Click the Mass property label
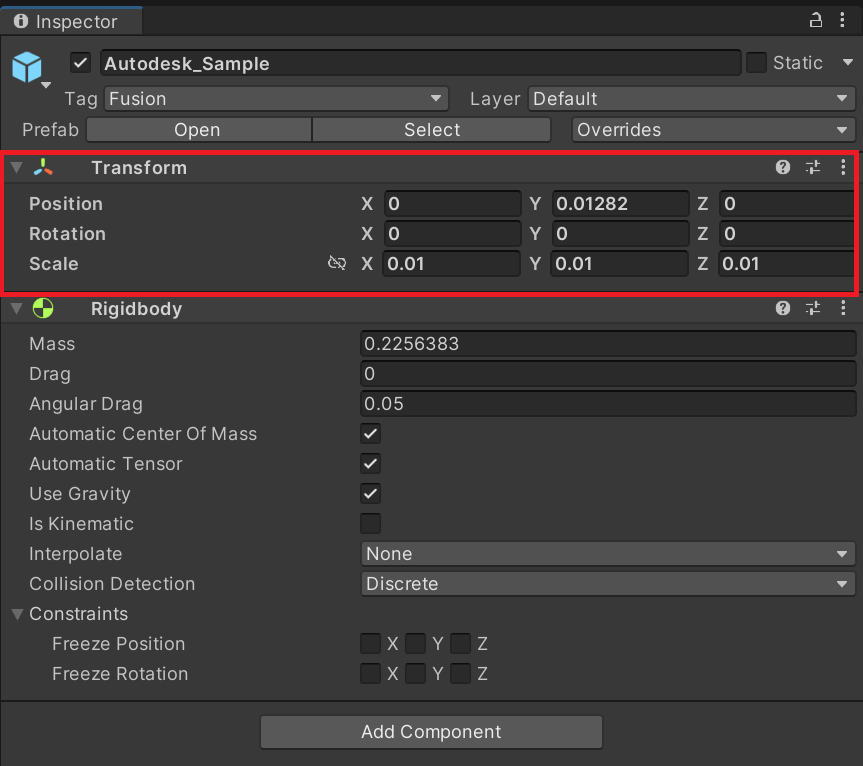 52,343
